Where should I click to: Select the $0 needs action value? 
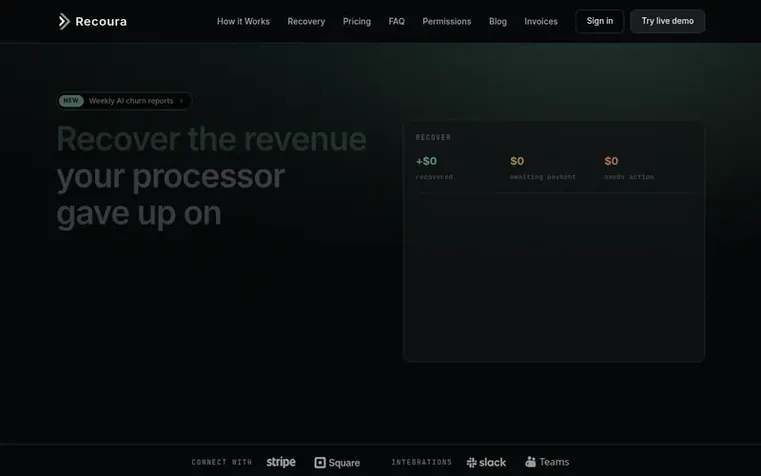611,161
